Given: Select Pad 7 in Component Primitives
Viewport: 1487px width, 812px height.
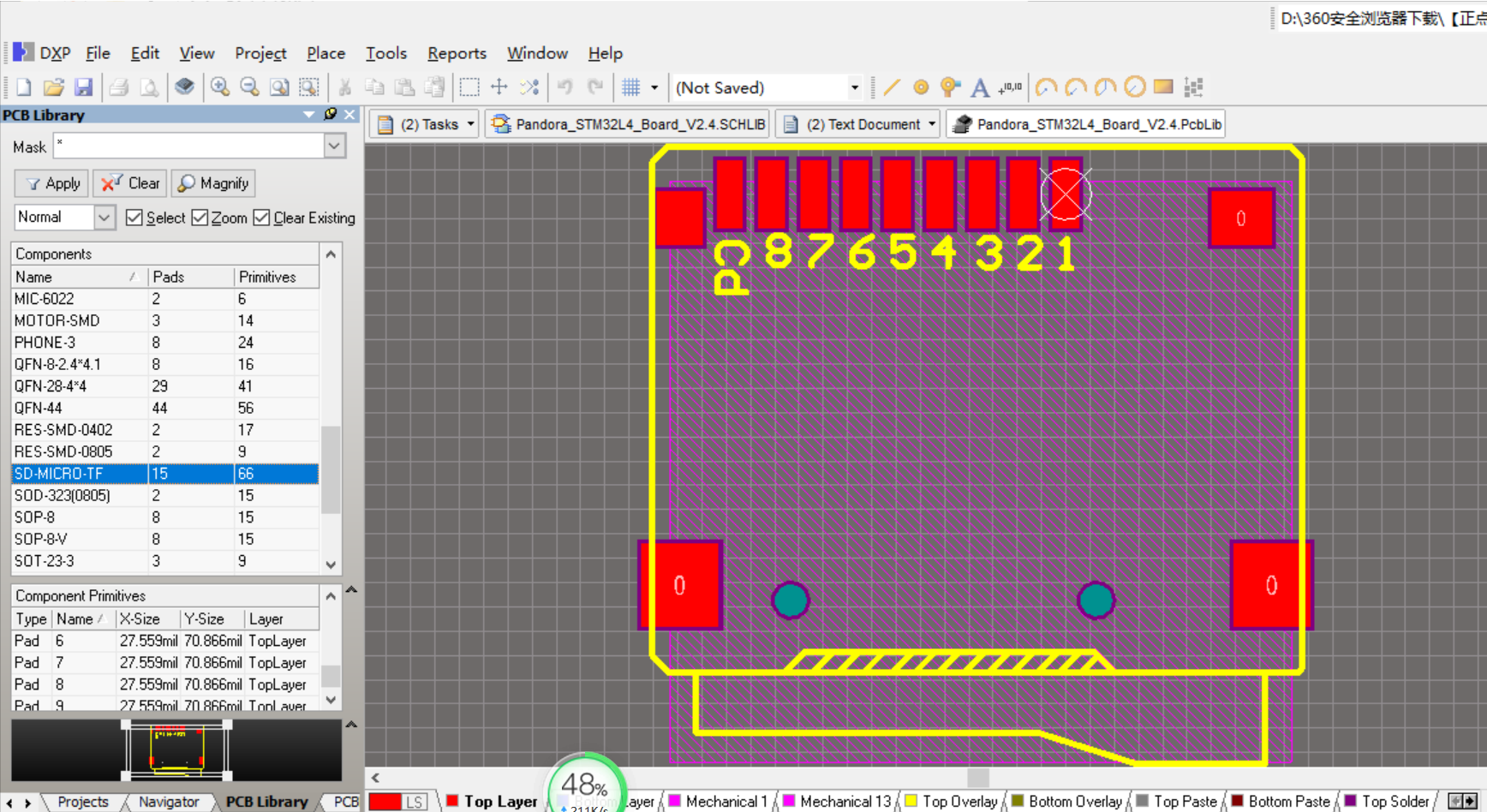Looking at the screenshot, I should (x=164, y=663).
